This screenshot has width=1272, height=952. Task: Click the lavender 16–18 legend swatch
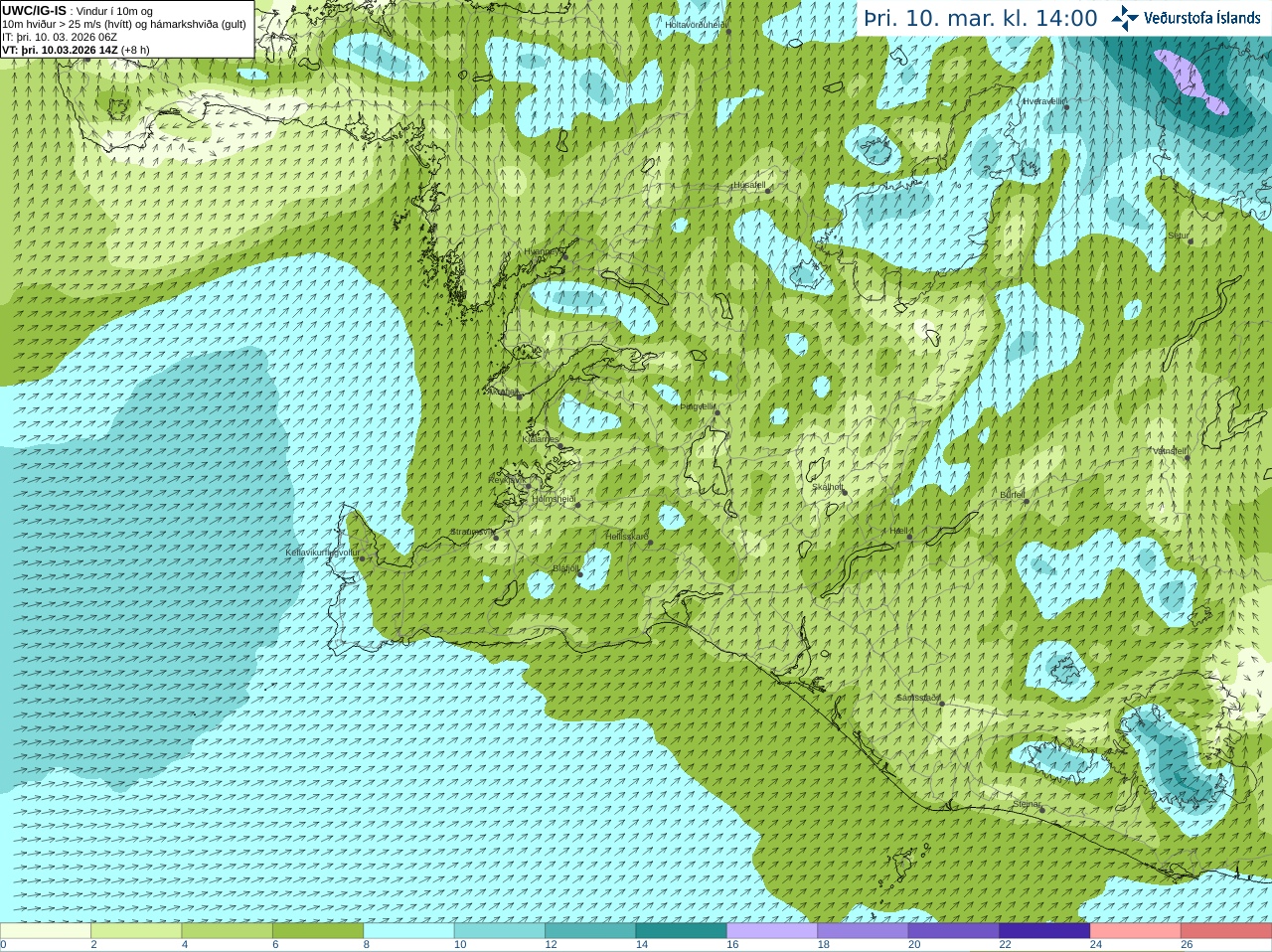(x=772, y=931)
